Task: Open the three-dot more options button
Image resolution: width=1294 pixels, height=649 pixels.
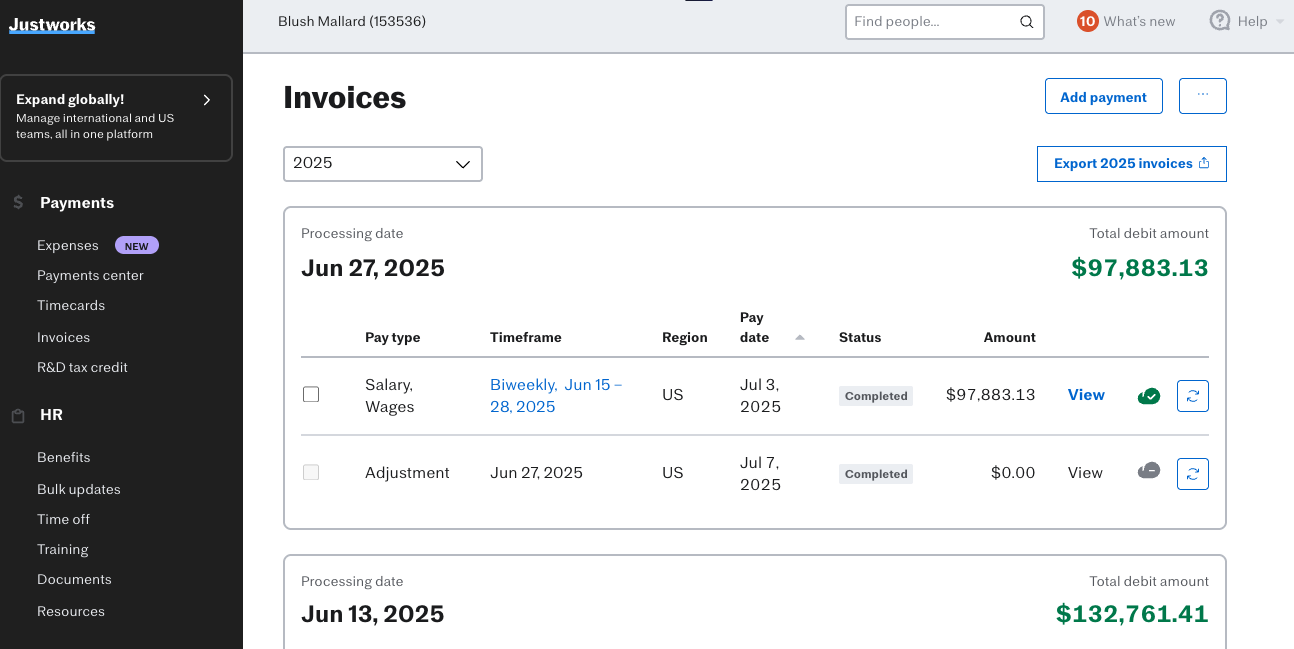Action: coord(1202,96)
